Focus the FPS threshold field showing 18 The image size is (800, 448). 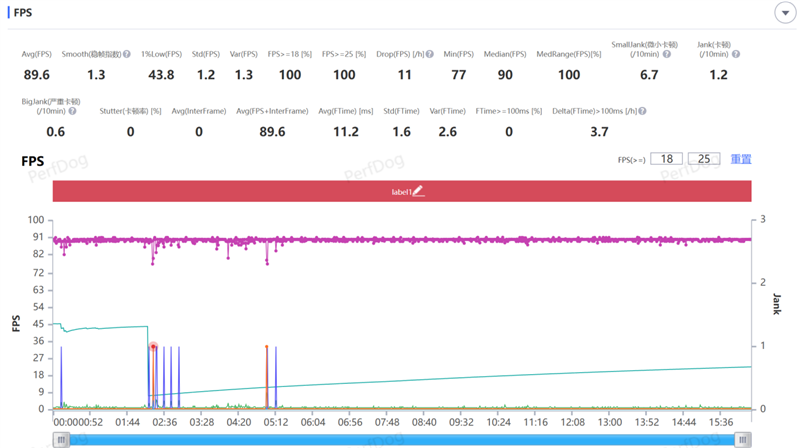pos(666,159)
